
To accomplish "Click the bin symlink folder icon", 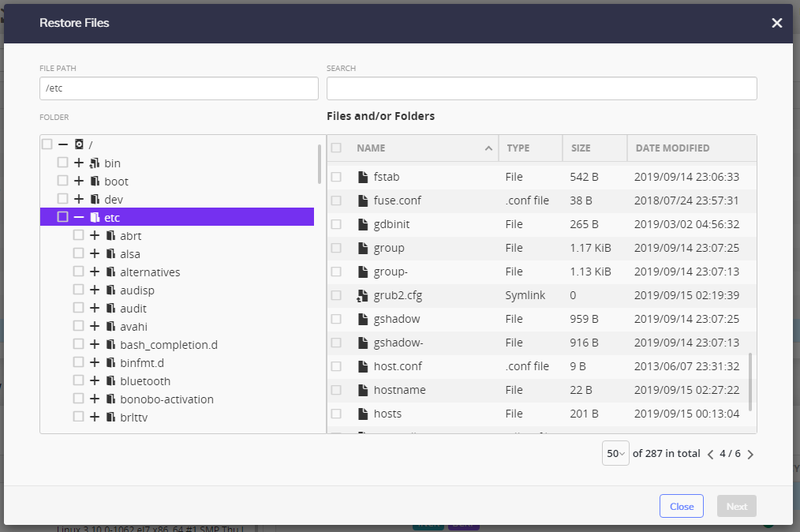I will [x=94, y=163].
